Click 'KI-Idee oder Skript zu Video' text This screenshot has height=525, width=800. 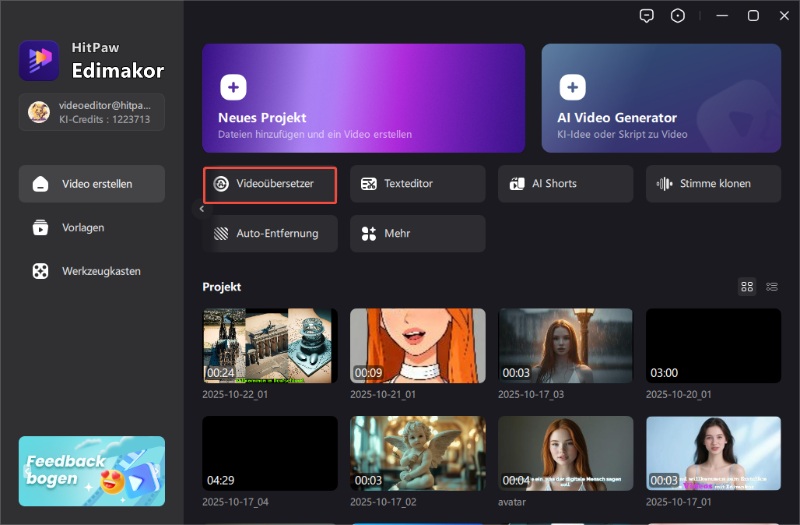click(x=622, y=135)
